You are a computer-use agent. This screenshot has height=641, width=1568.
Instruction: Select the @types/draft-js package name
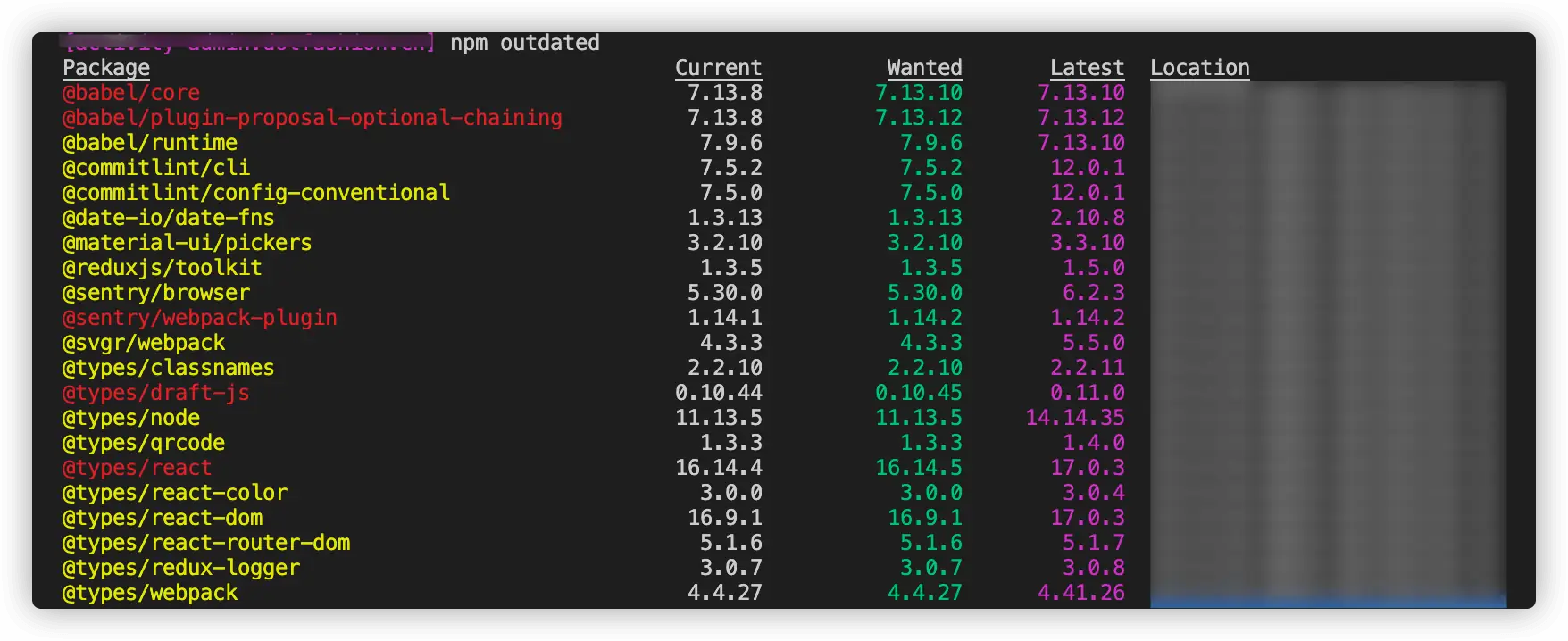(156, 393)
